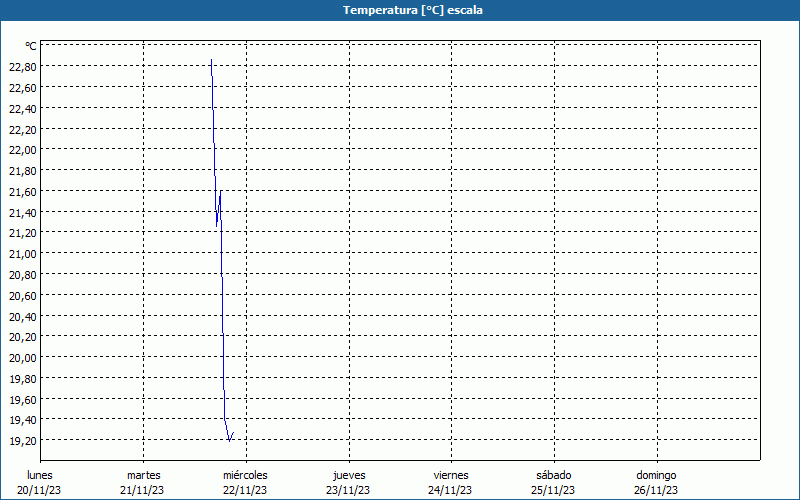Image resolution: width=800 pixels, height=500 pixels.
Task: Click the 20/11/23 date label
Action: click(39, 490)
